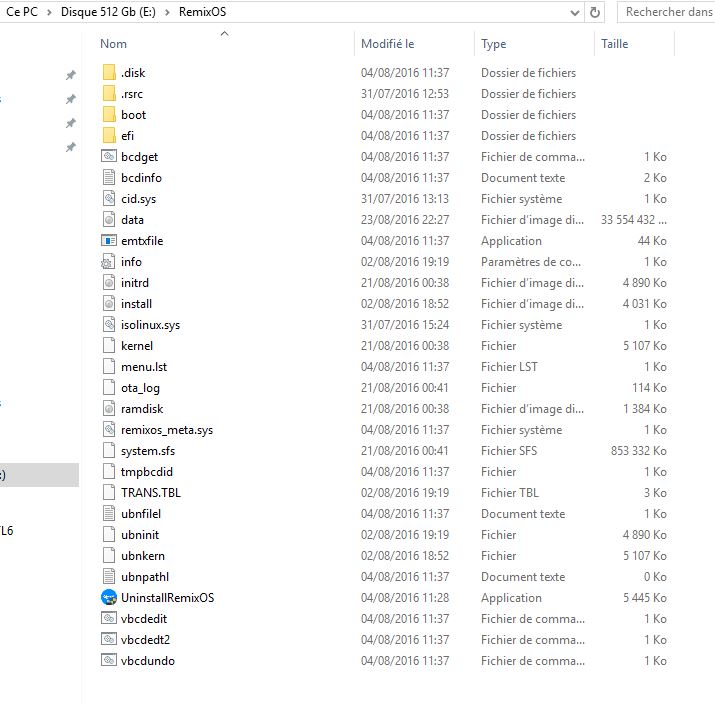Click the 853 332 Ko size value
This screenshot has width=715, height=710.
click(x=638, y=451)
